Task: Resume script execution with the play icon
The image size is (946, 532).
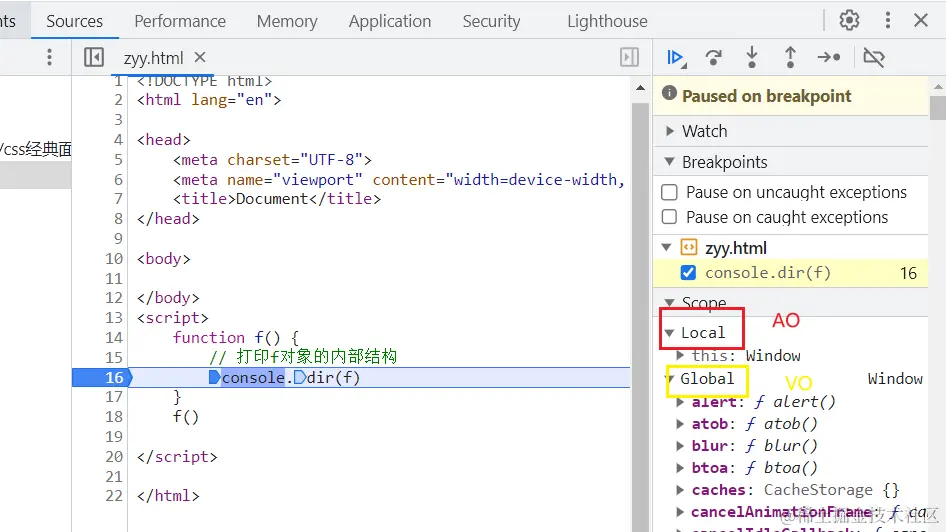Action: pos(676,58)
